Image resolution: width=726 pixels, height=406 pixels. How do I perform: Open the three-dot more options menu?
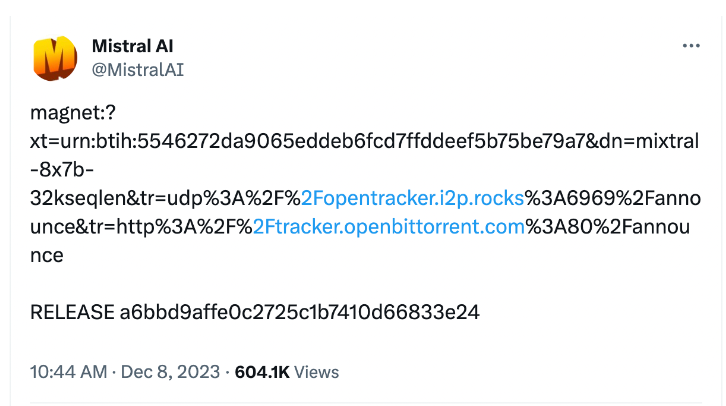(691, 46)
